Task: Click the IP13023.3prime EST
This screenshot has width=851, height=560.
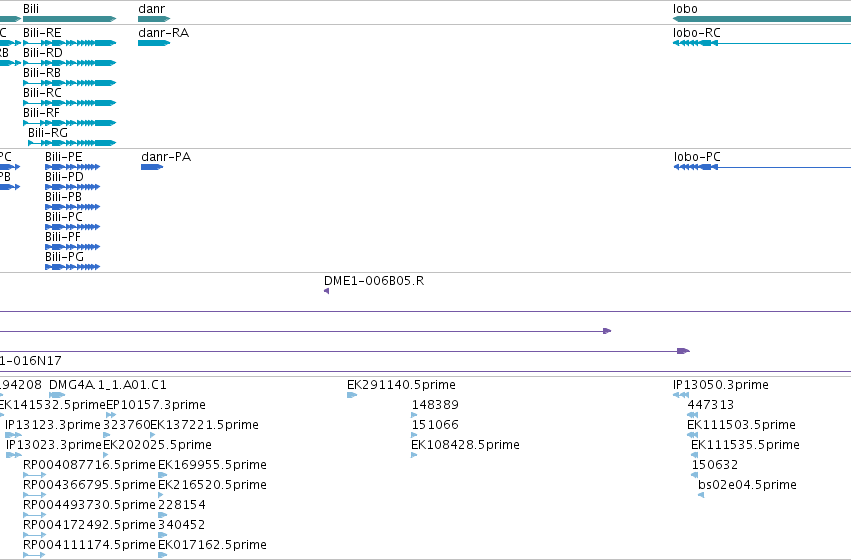Action: point(14,455)
